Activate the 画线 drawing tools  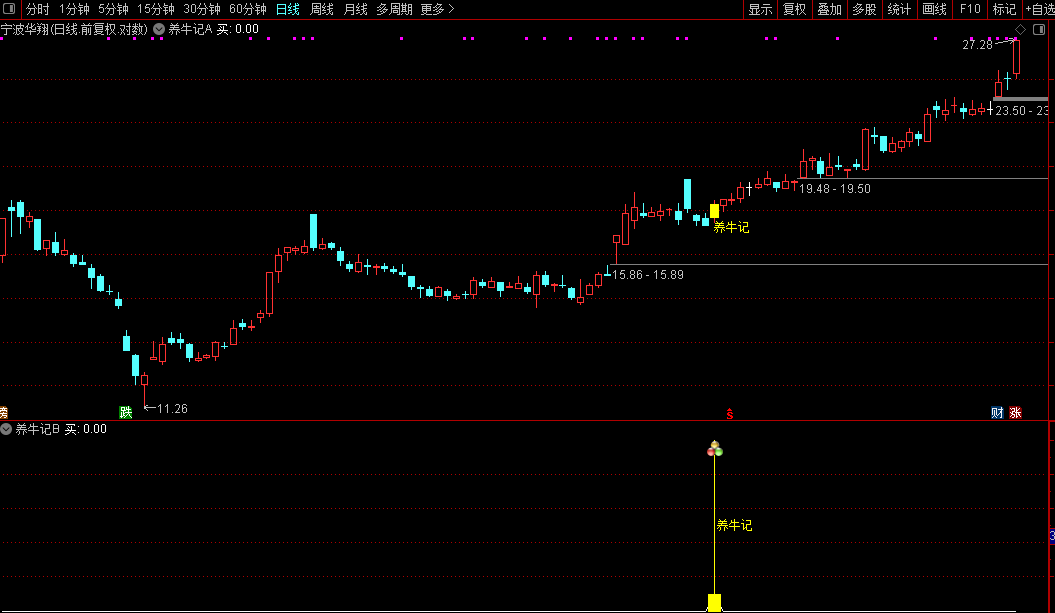tap(935, 9)
